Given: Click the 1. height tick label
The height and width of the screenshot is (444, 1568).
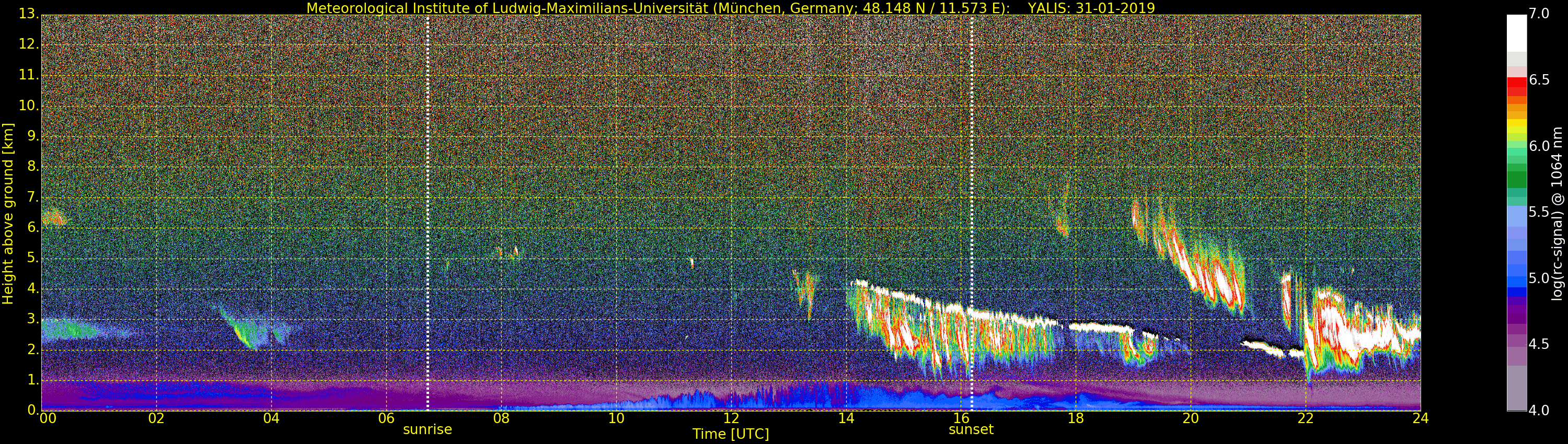Looking at the screenshot, I should 33,380.
